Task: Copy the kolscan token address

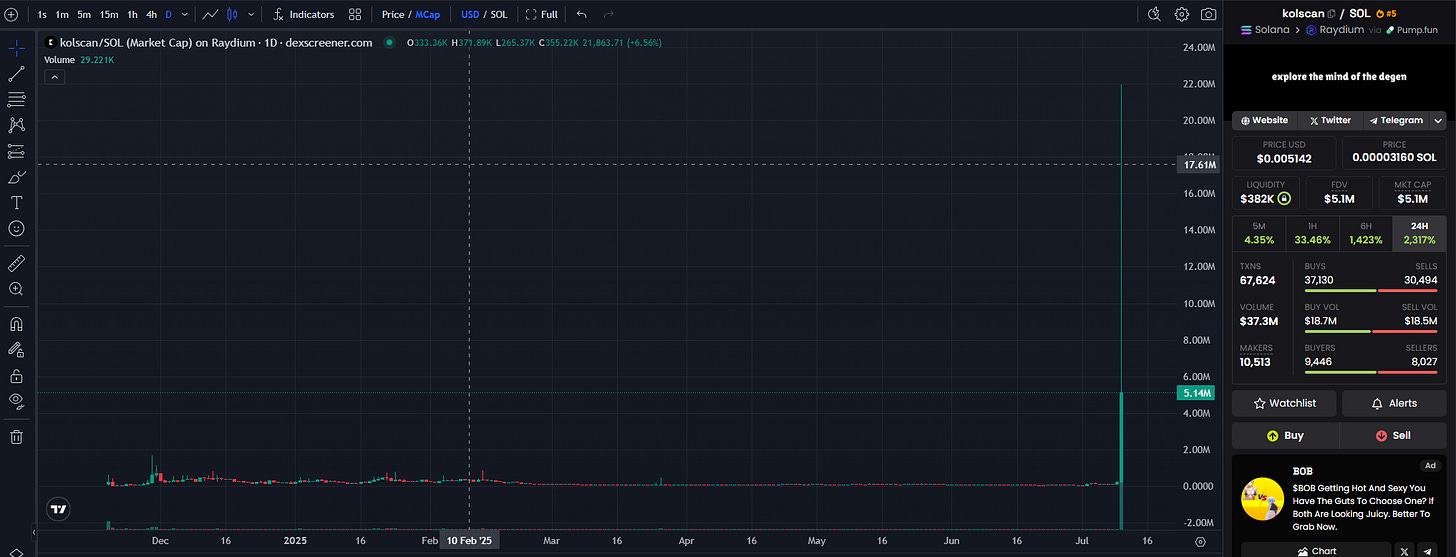Action: pyautogui.click(x=1331, y=14)
